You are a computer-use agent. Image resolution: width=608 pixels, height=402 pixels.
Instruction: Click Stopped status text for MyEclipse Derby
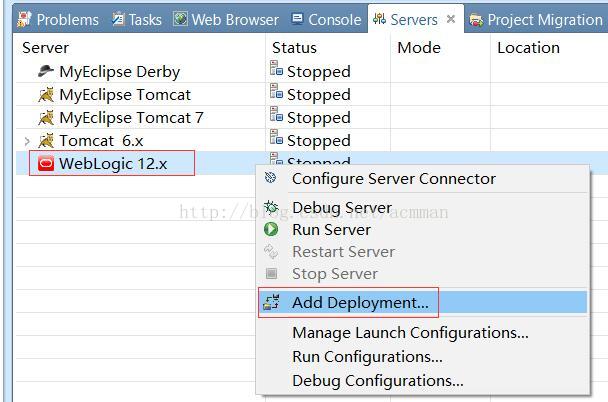[x=319, y=72]
